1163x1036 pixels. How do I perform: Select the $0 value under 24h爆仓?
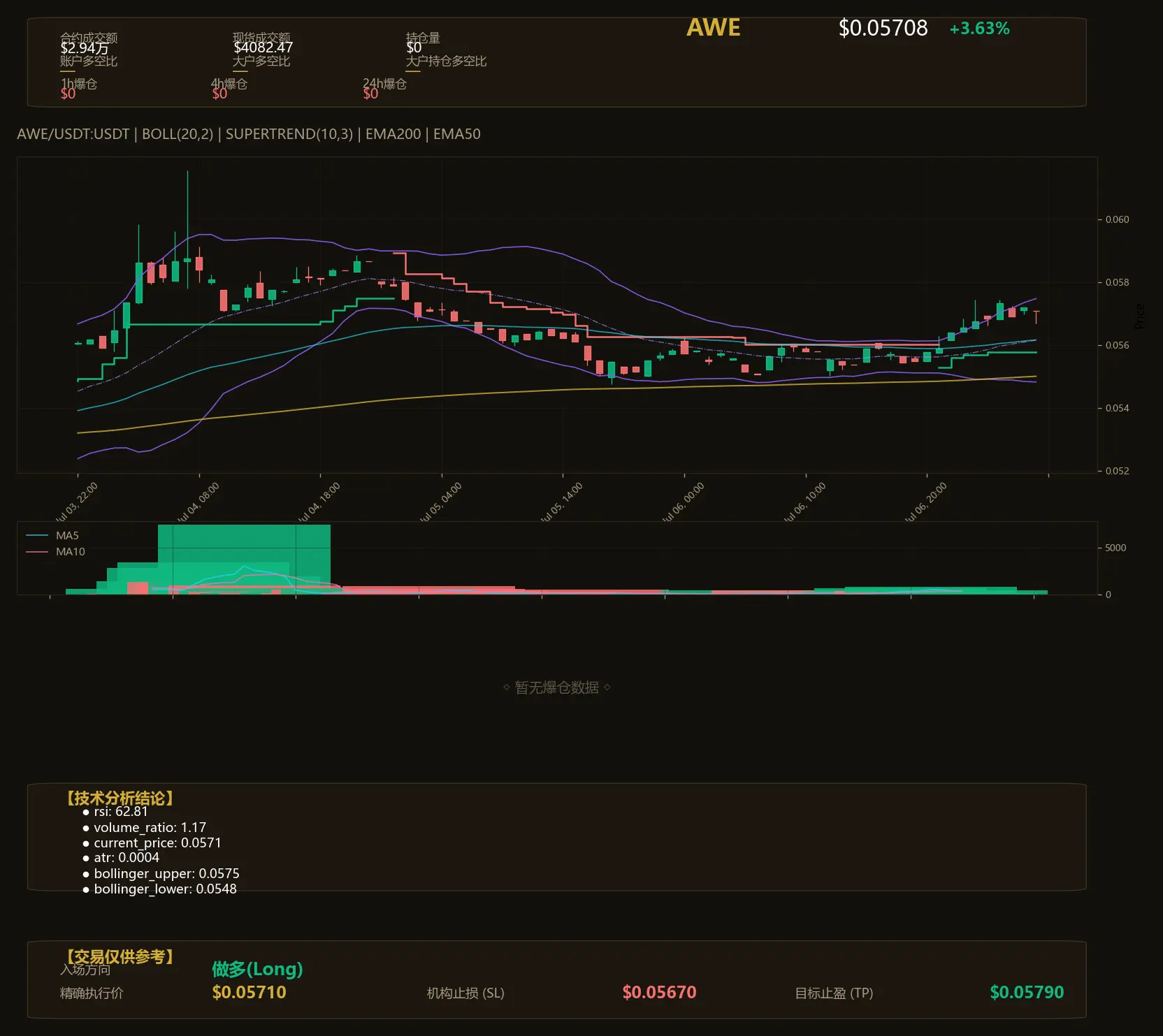coord(370,94)
